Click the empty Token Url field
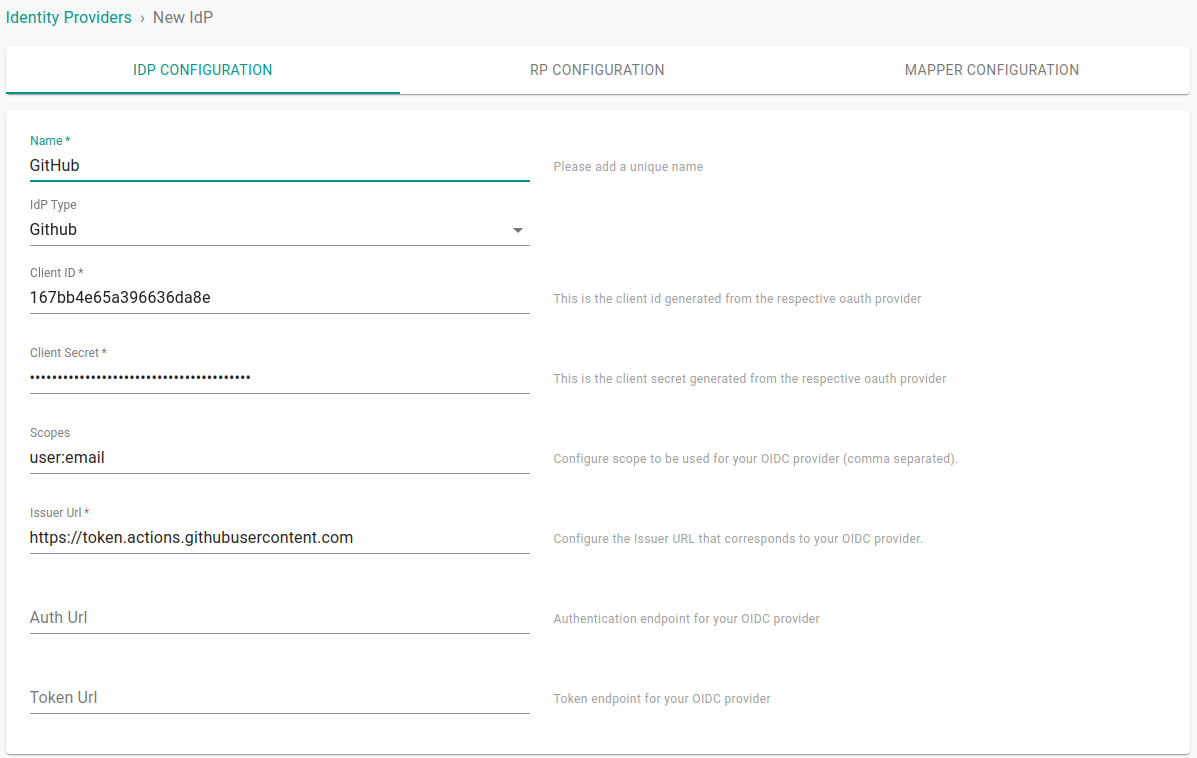Screen dimensions: 1197x758 point(279,698)
